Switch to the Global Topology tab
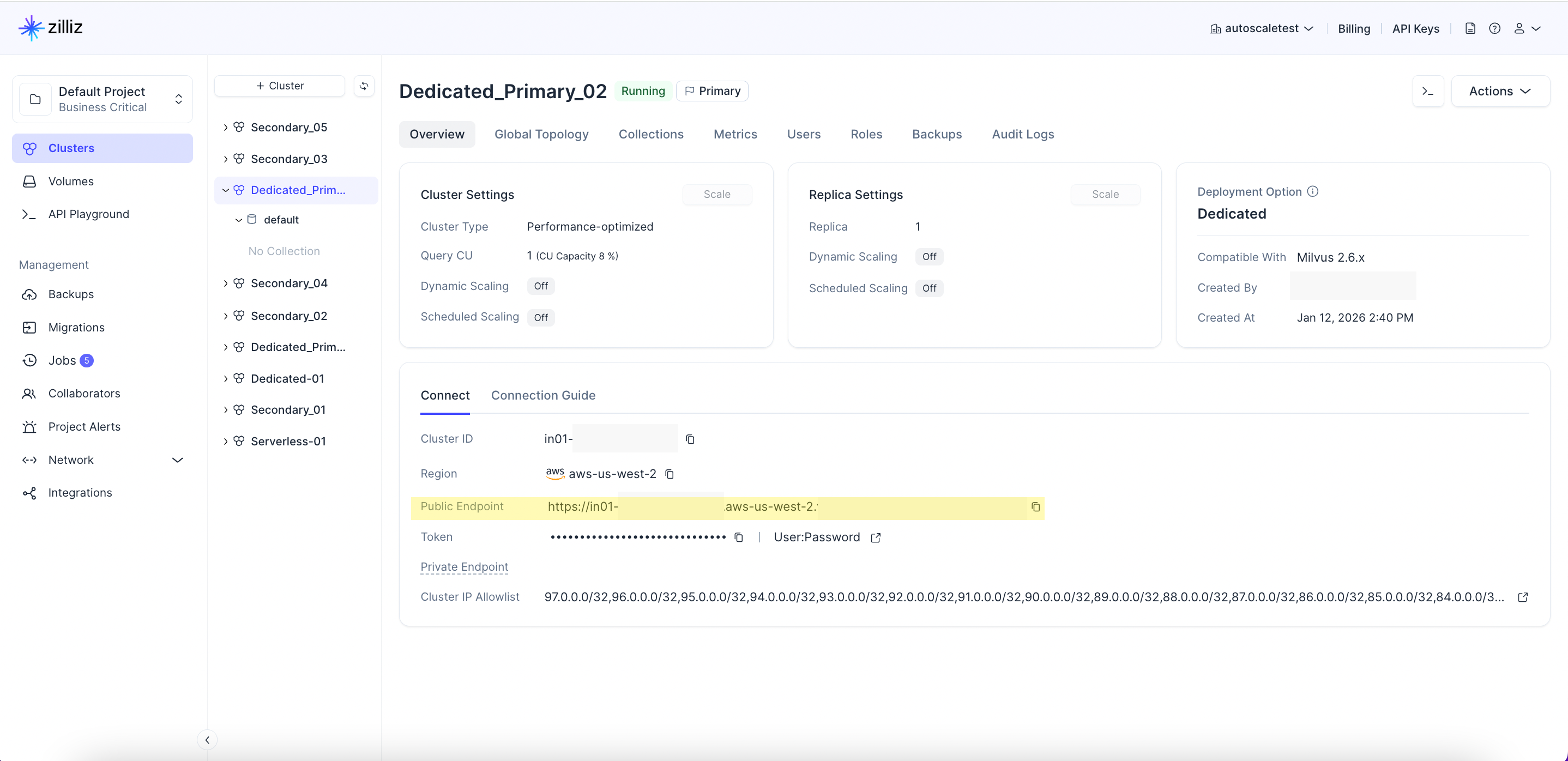This screenshot has width=1568, height=761. (x=540, y=134)
